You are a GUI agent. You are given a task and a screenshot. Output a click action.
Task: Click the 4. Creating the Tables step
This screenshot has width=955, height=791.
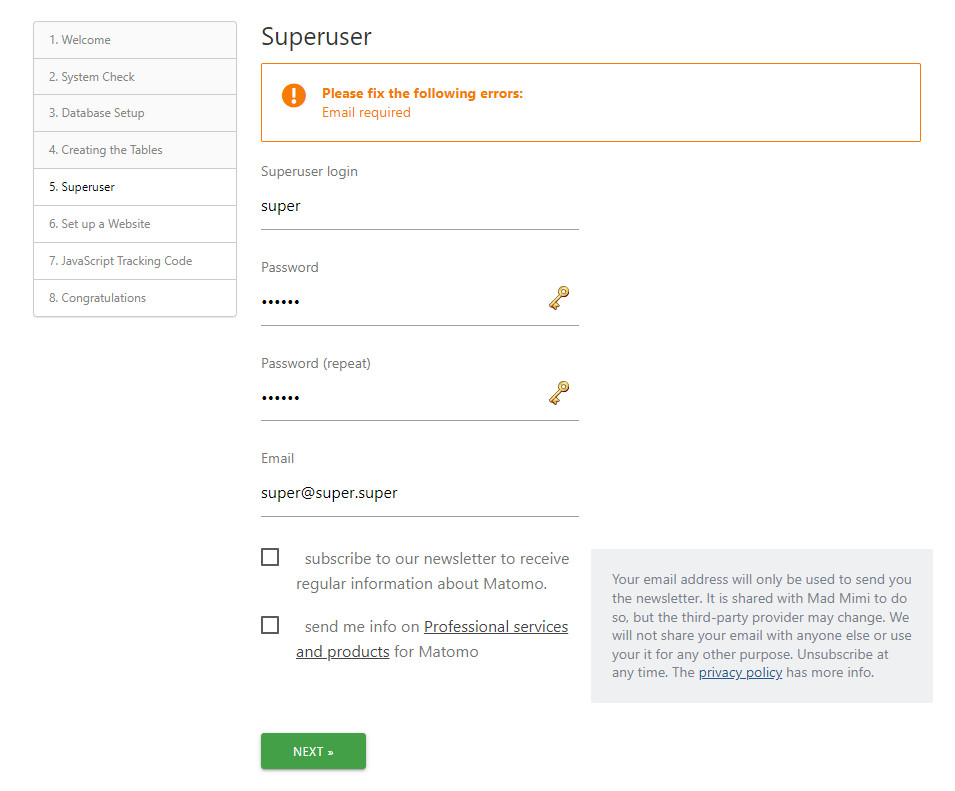tap(135, 150)
